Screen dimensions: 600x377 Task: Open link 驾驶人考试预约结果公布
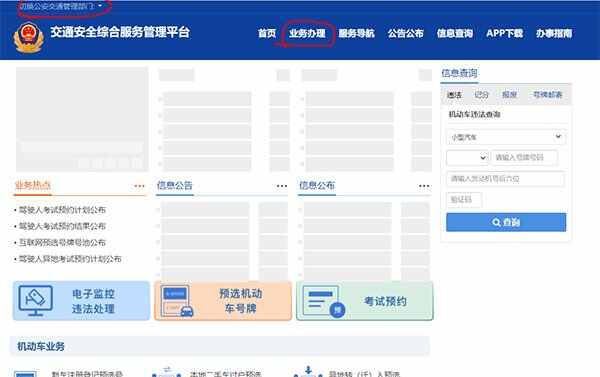(62, 226)
